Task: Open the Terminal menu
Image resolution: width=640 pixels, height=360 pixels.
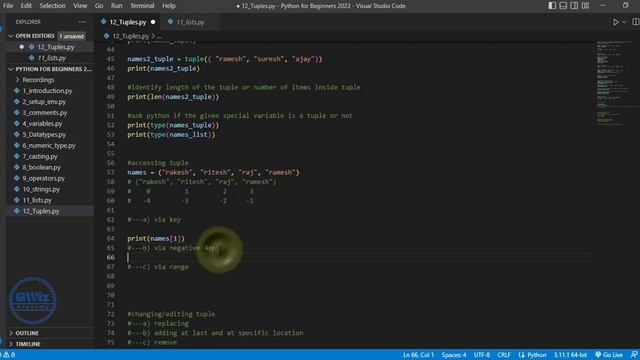Action: pos(142,6)
